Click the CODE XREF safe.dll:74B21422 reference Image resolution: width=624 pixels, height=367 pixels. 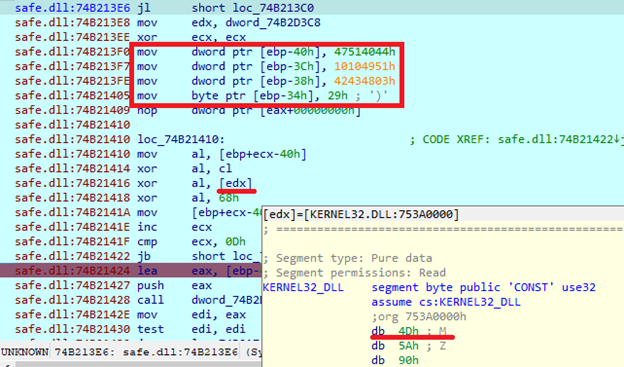point(517,139)
